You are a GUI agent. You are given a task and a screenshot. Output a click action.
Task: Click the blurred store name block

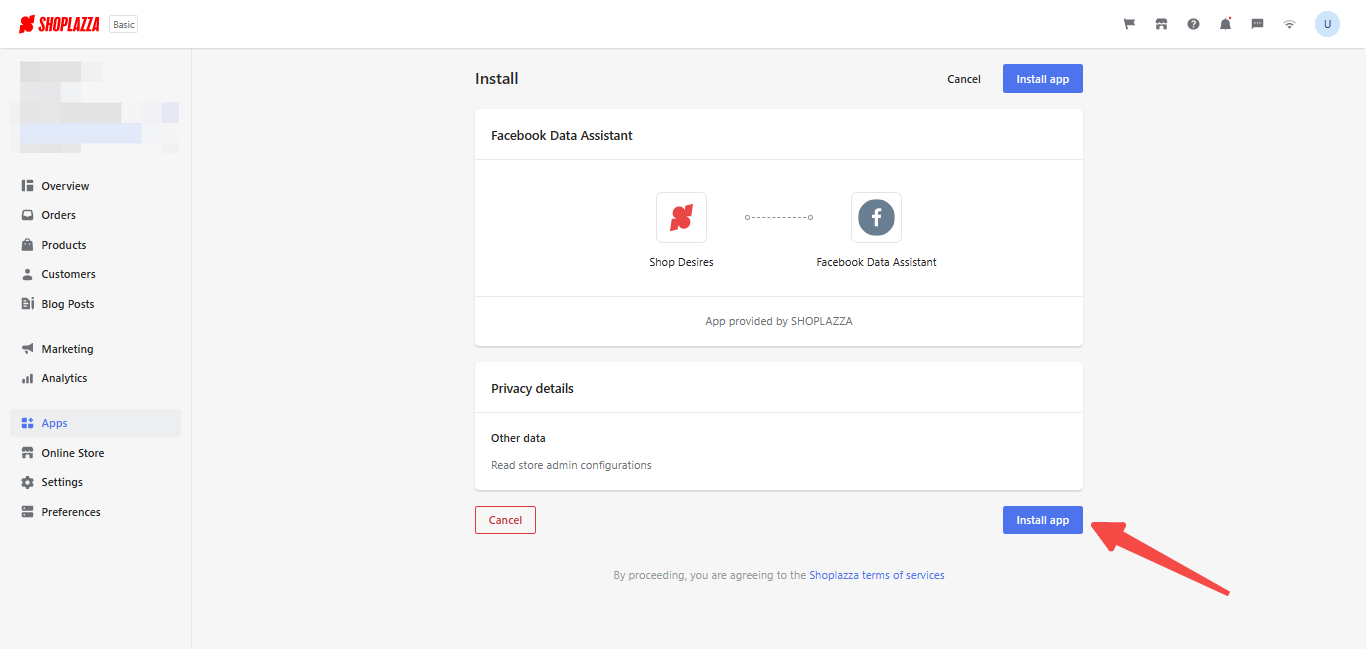(95, 107)
